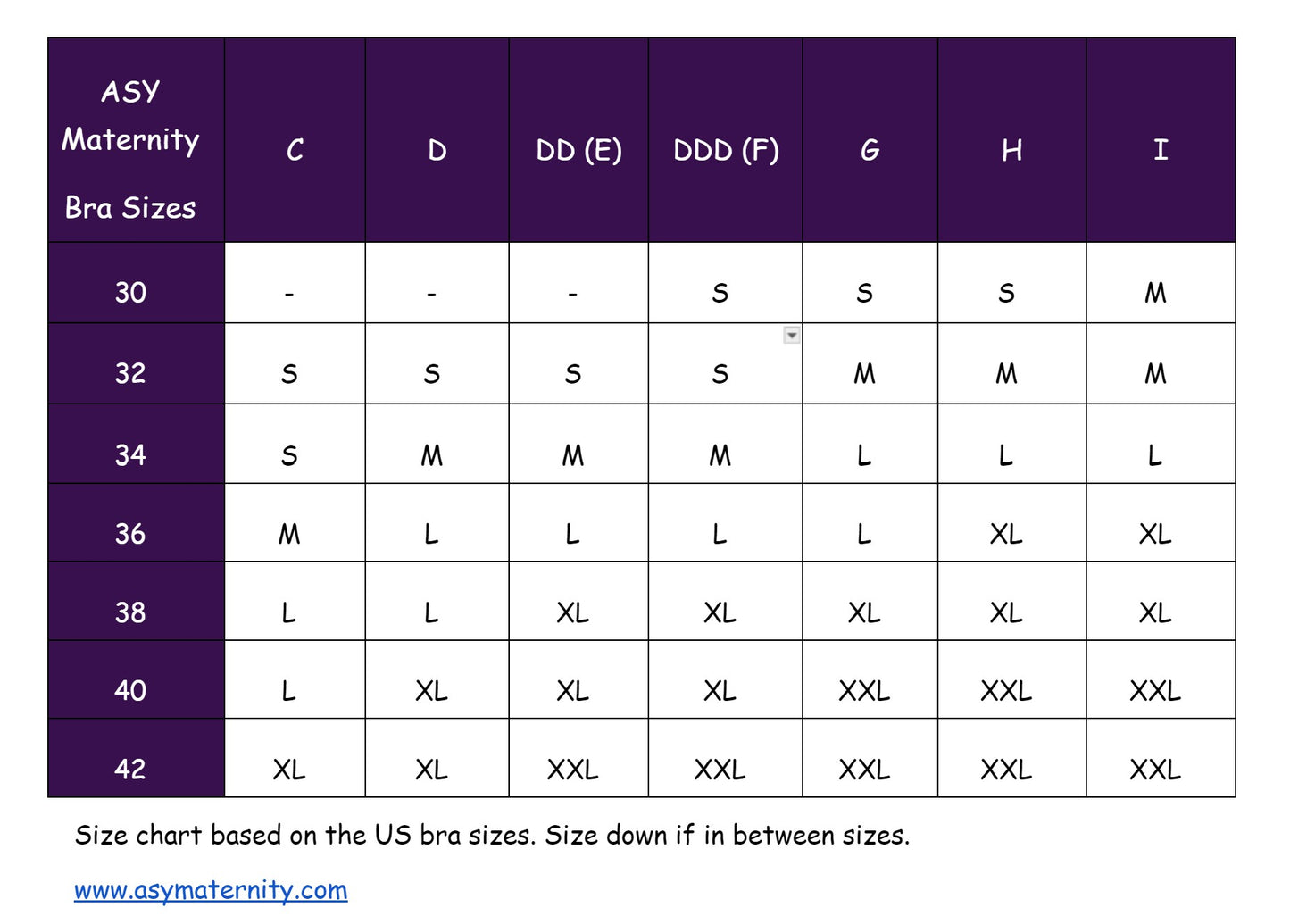Select the band size 34 row header
This screenshot has width=1290, height=924.
[131, 454]
